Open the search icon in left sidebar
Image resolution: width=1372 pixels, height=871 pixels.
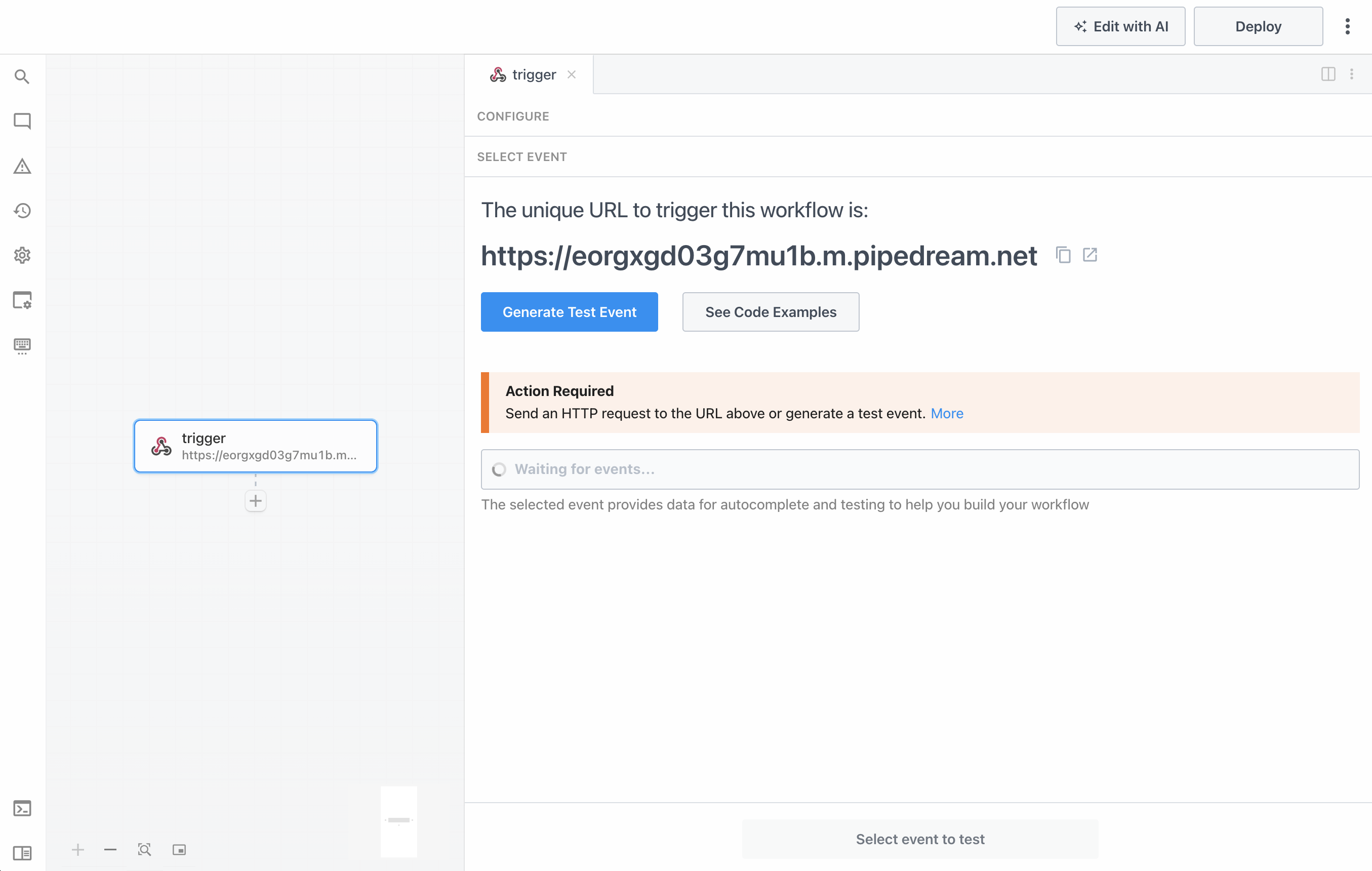[x=22, y=76]
